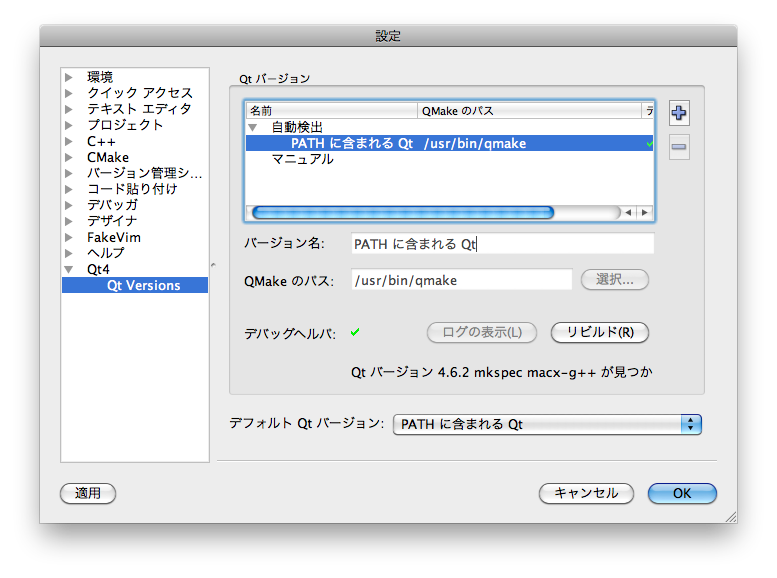The image size is (777, 578).
Task: Click the minus icon to remove Qt version
Action: 679,147
